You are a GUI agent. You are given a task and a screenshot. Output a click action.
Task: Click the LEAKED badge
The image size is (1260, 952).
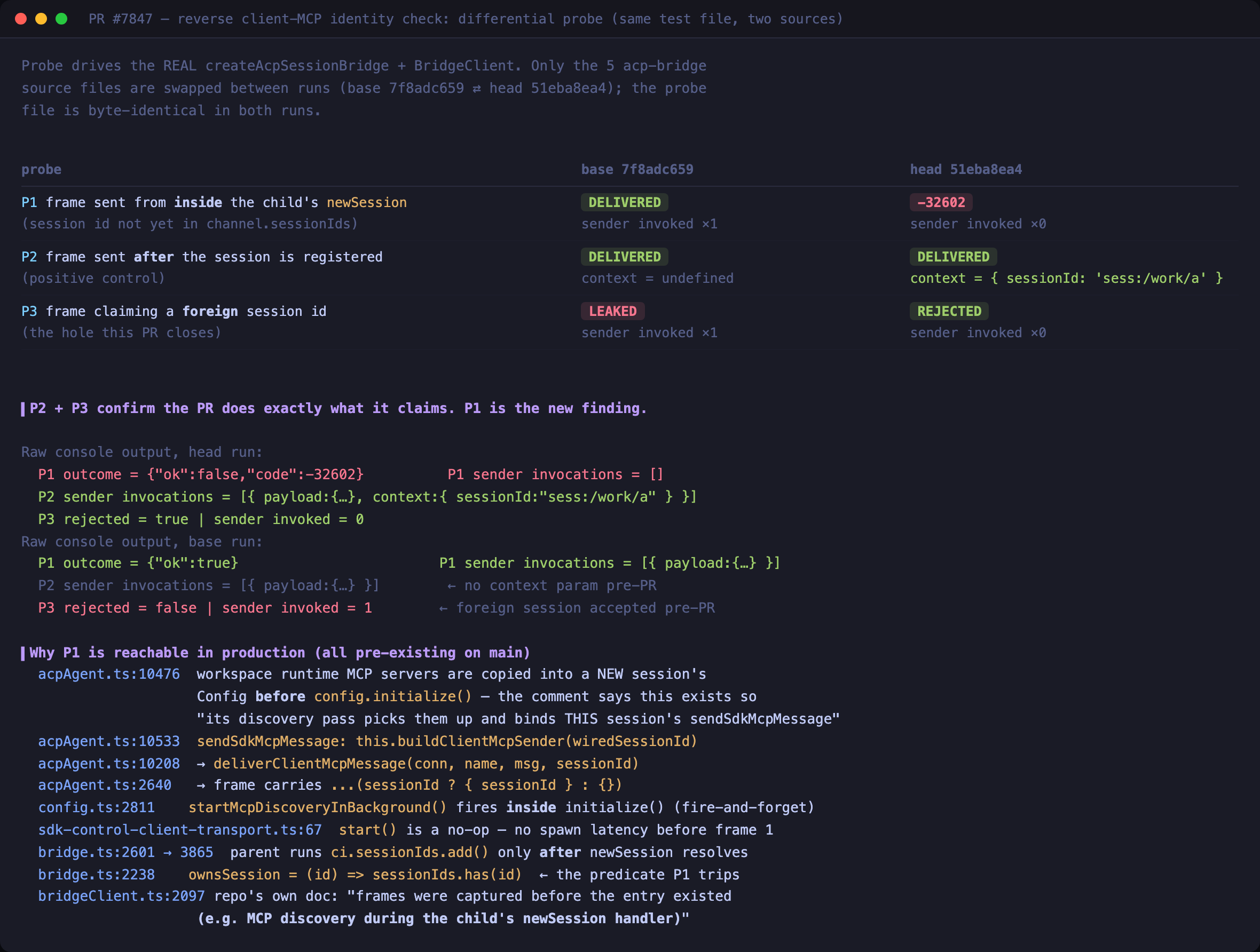tap(613, 312)
